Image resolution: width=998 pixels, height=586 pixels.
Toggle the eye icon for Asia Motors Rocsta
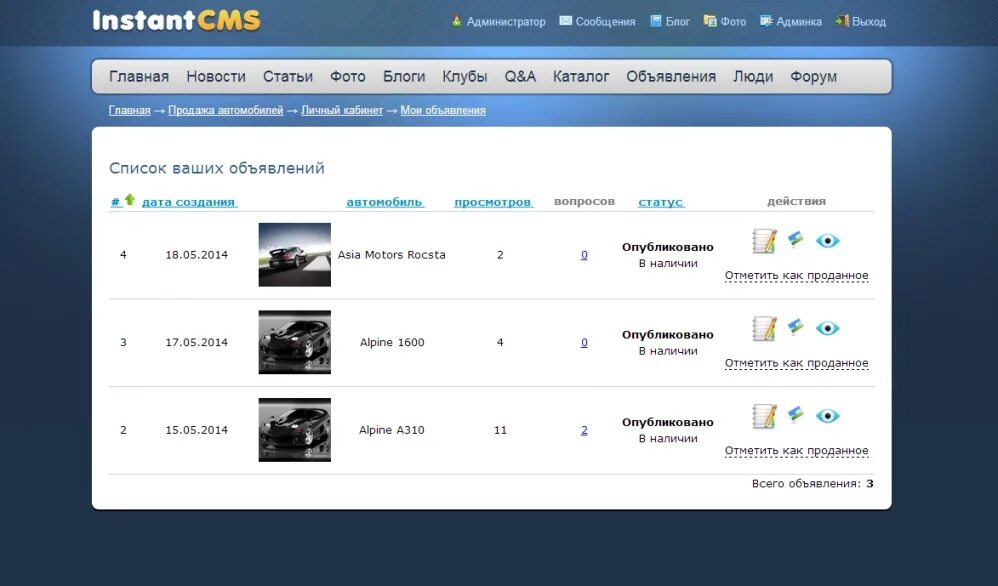point(827,241)
